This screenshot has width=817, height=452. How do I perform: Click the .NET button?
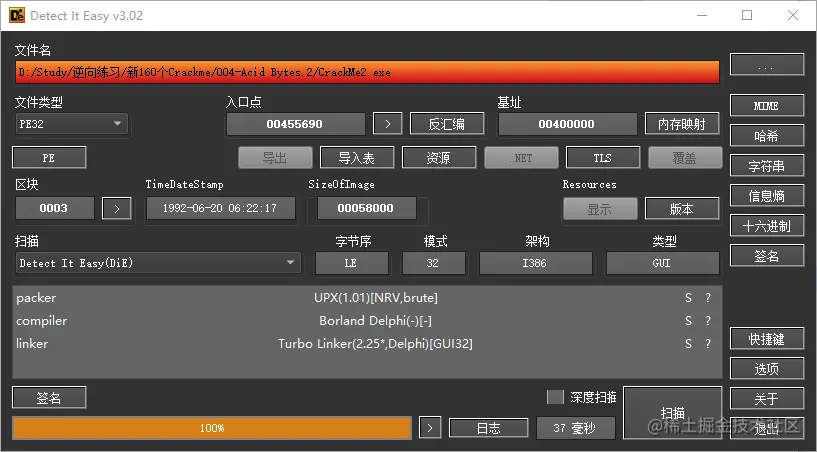(521, 158)
